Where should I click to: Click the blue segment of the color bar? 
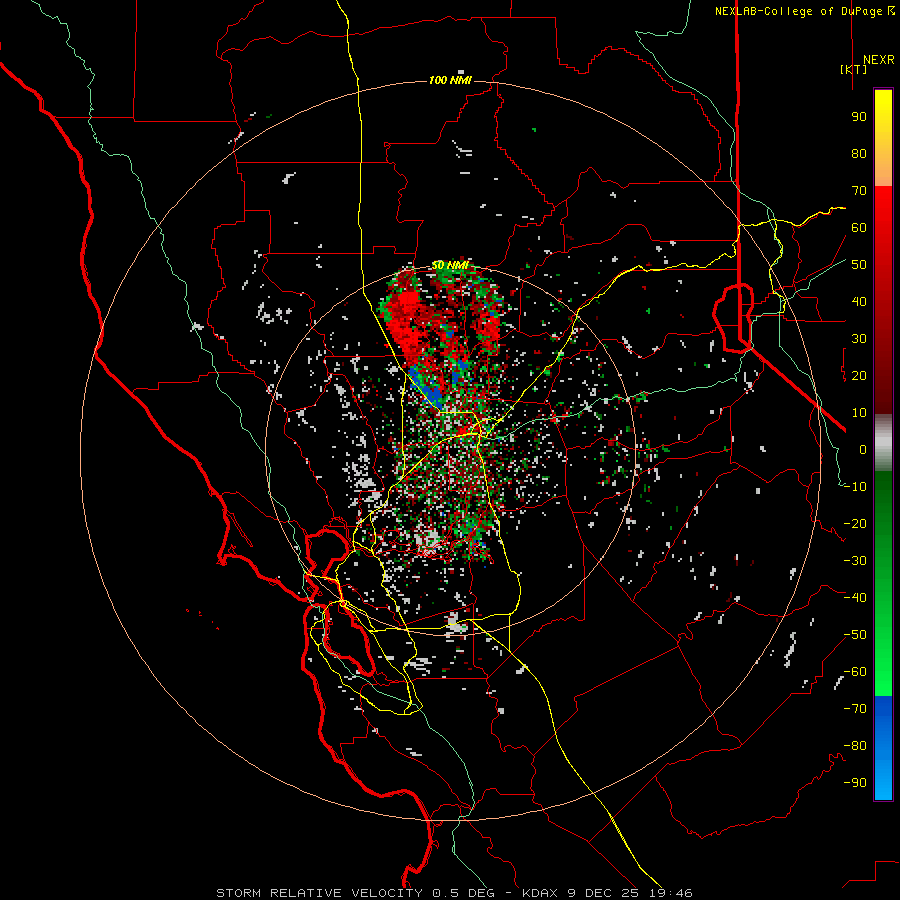coord(883,747)
